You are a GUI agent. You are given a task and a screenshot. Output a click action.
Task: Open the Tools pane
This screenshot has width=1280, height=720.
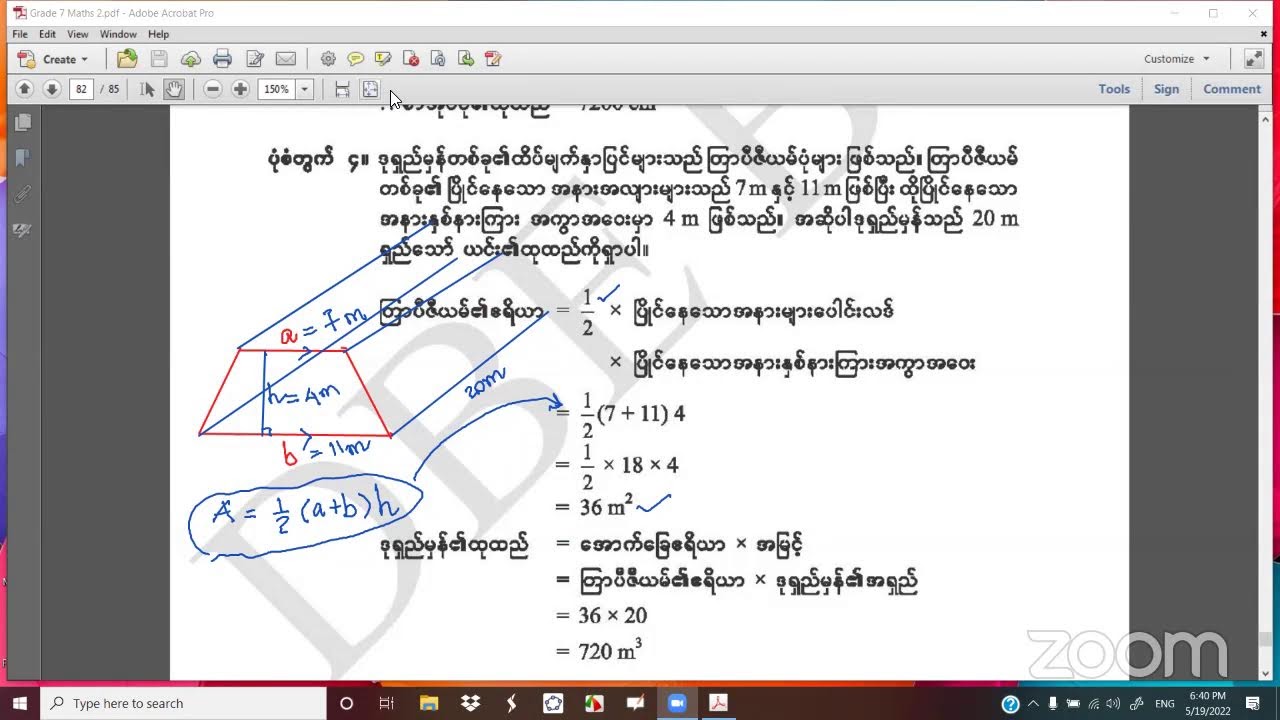pos(1114,89)
